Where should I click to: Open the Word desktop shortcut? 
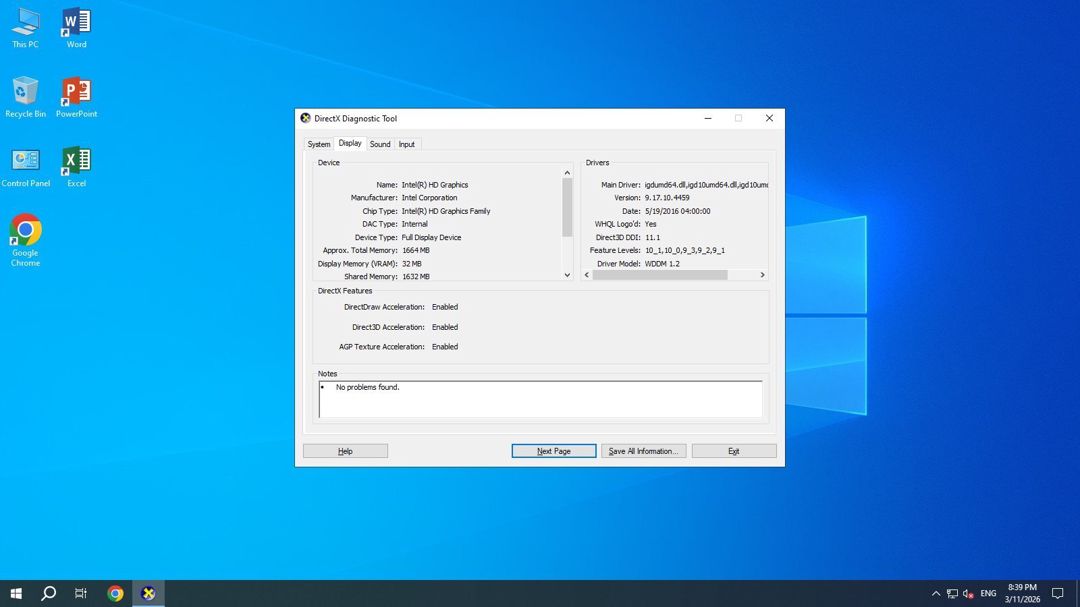[76, 28]
